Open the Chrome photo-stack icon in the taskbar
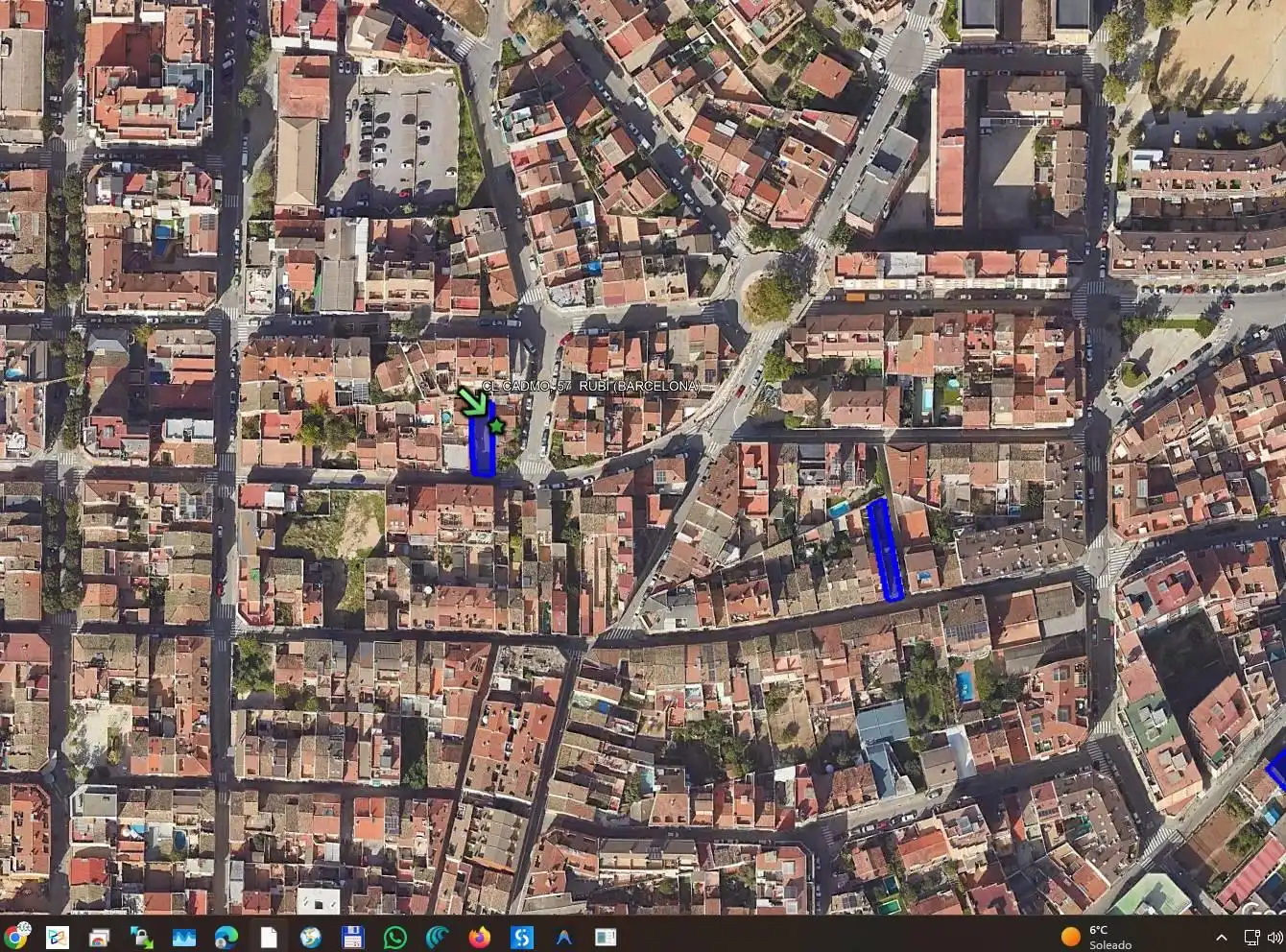The image size is (1286, 952). (99, 937)
